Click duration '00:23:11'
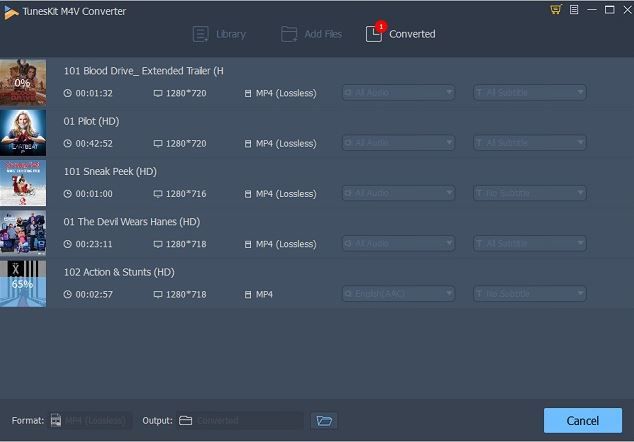Screen dimensions: 634x442 pyautogui.click(x=94, y=244)
